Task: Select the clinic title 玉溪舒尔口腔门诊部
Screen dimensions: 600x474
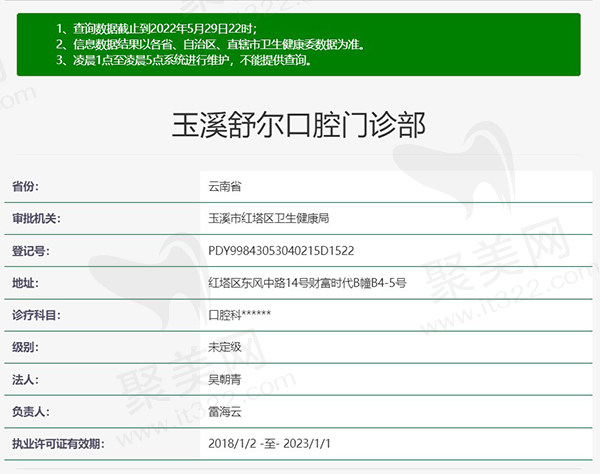Action: 298,125
